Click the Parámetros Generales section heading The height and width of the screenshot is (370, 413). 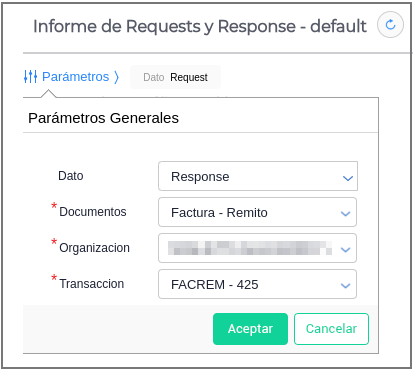click(x=103, y=118)
